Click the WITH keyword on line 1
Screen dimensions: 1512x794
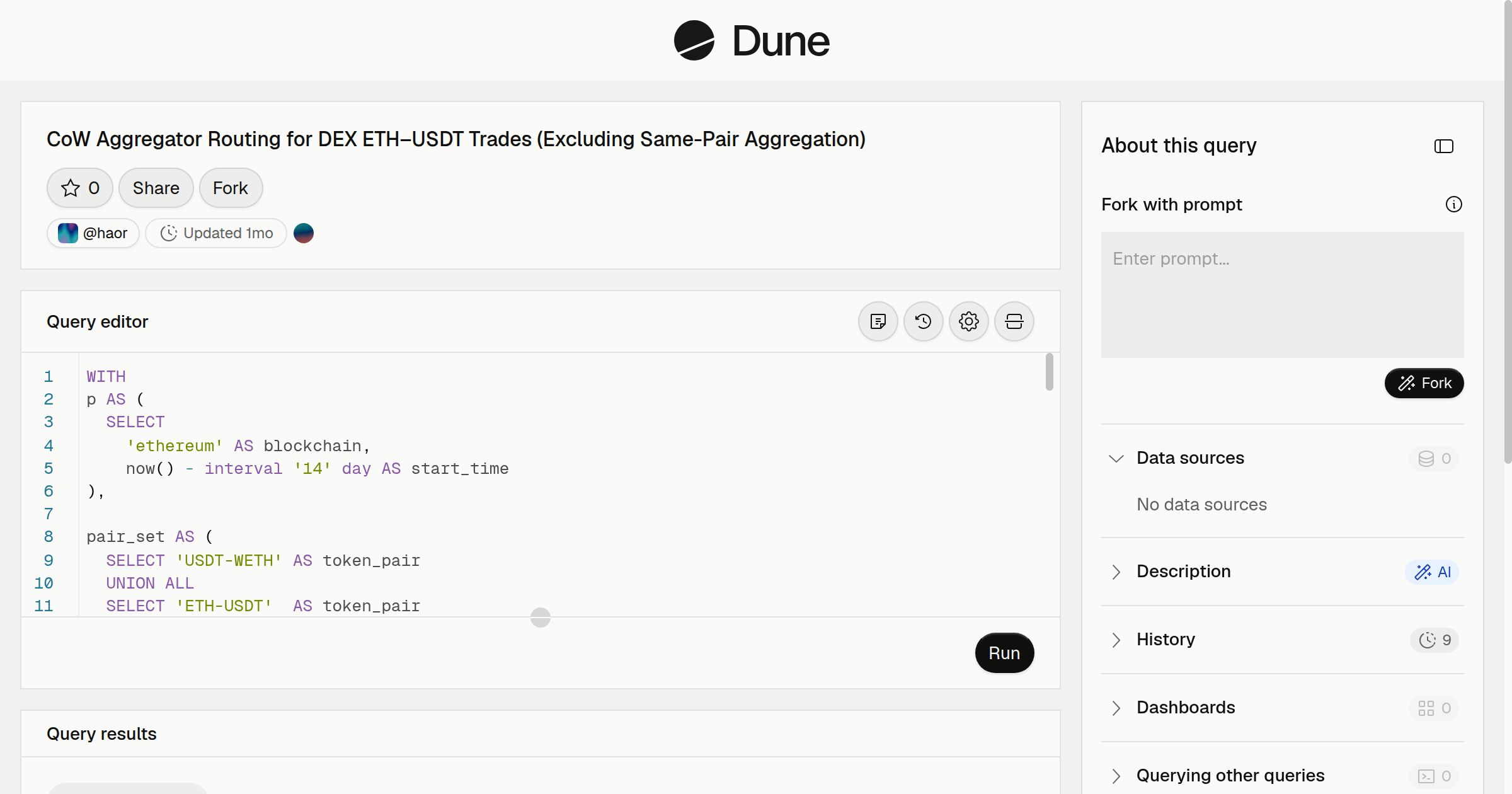(106, 376)
